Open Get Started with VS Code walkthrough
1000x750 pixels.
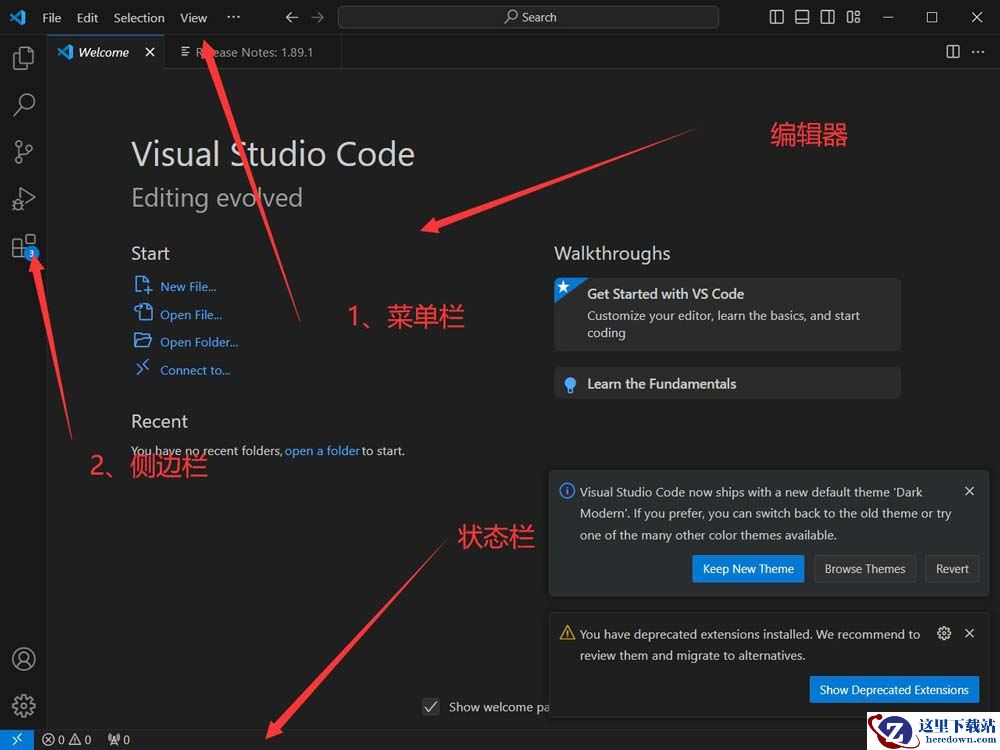click(x=727, y=314)
